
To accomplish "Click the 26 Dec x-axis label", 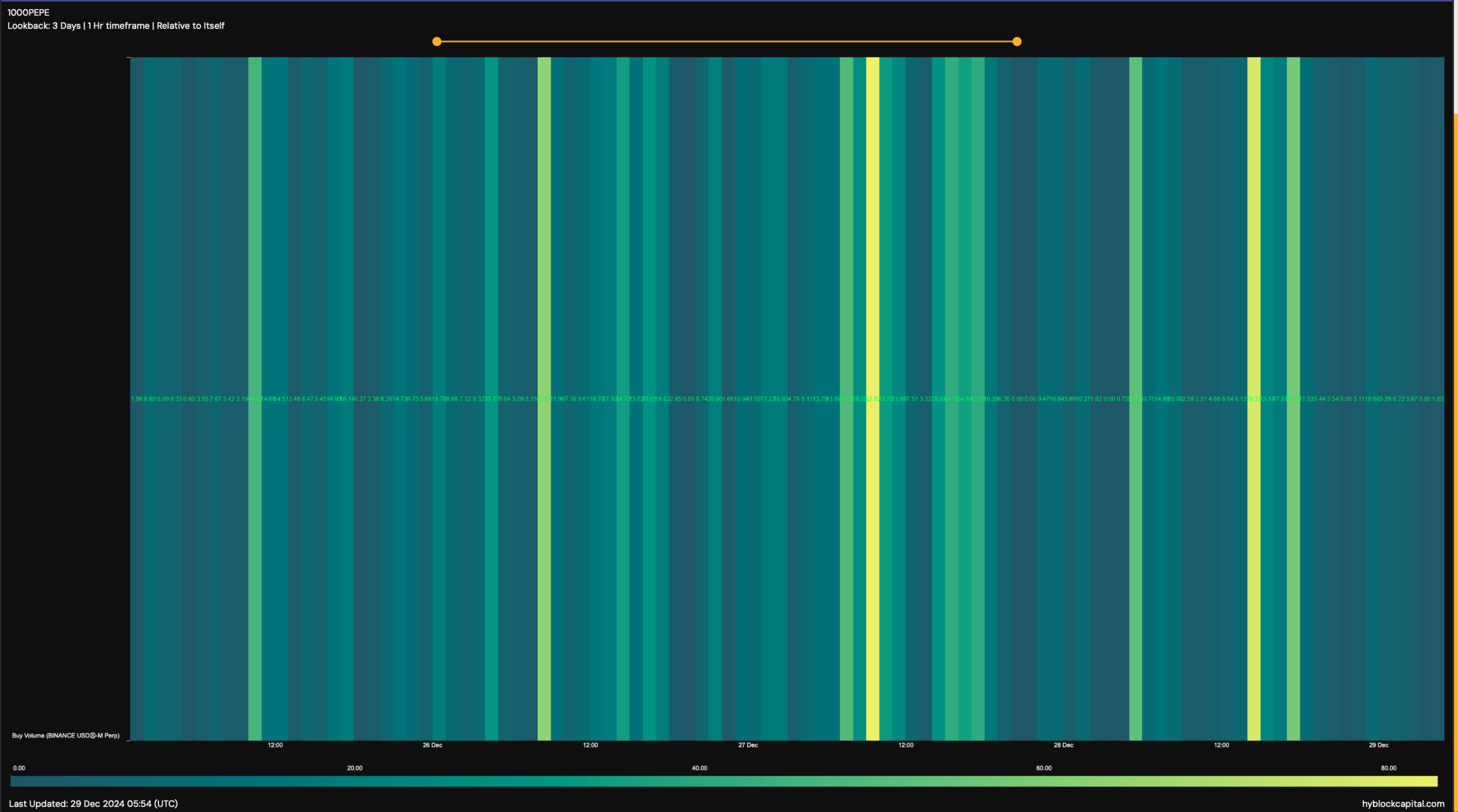I will [432, 745].
